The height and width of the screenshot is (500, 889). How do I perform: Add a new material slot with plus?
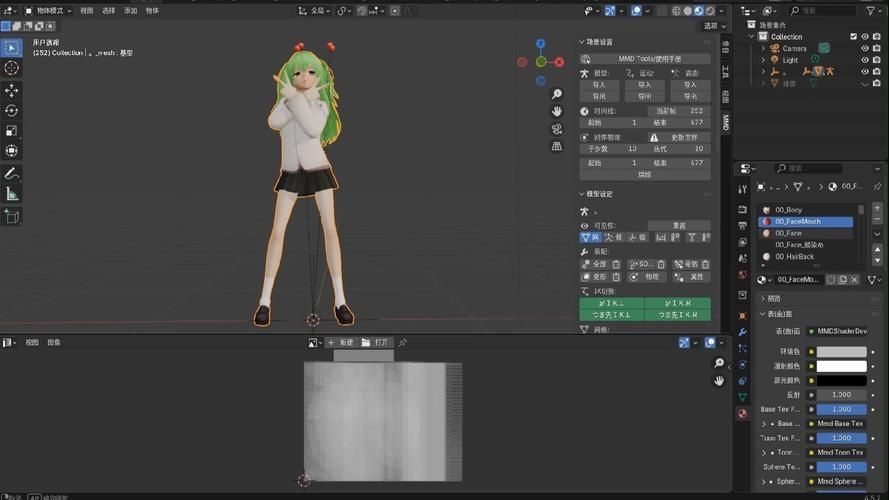coord(877,208)
